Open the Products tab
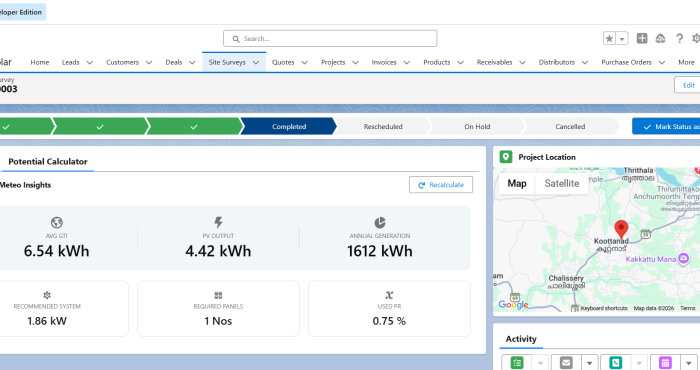This screenshot has width=700, height=370. point(437,62)
